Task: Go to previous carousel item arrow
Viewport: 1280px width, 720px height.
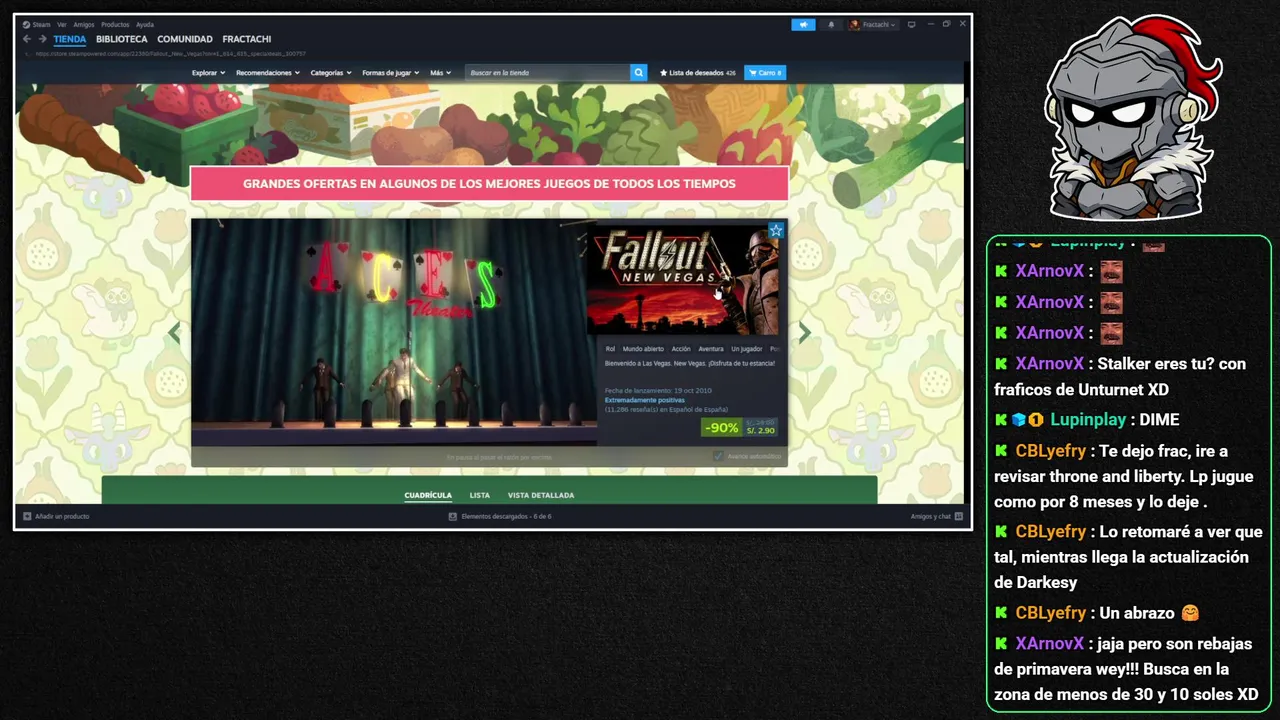Action: (175, 333)
